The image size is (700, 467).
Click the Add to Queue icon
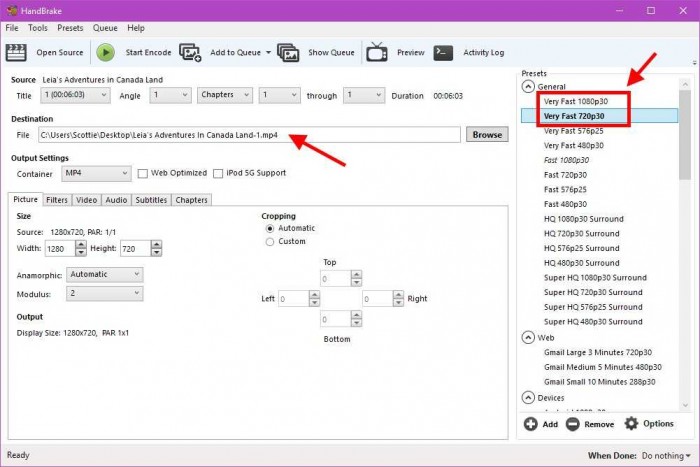(x=190, y=52)
